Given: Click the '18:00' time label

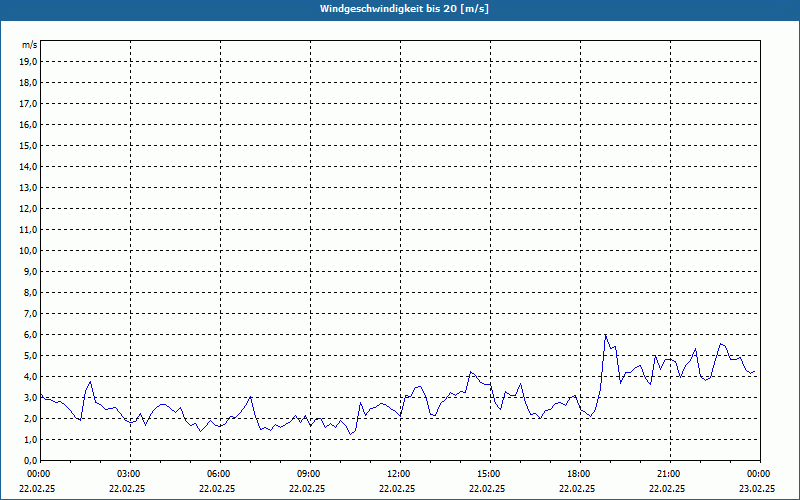Looking at the screenshot, I should (580, 474).
